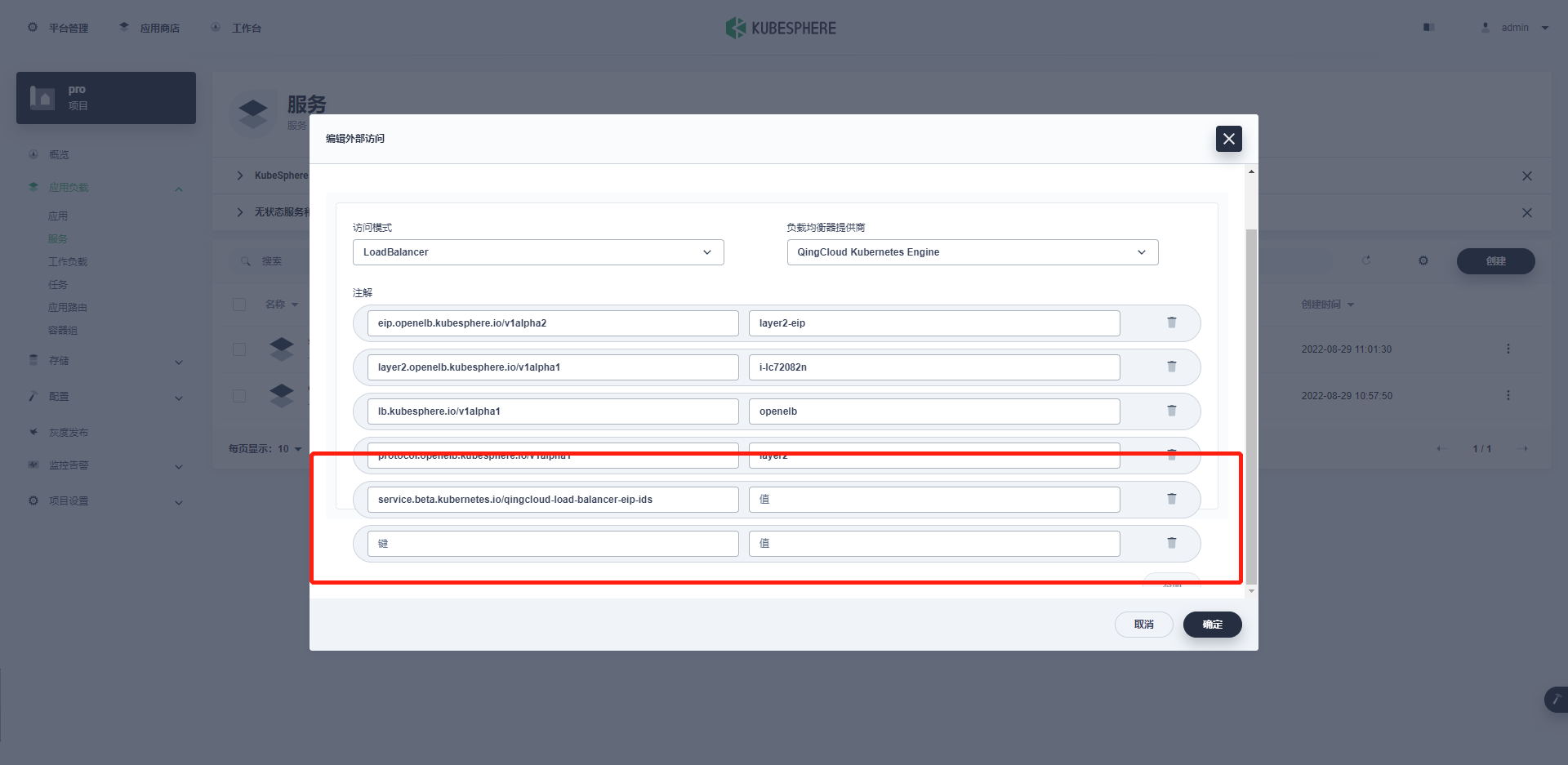Click the help question-mark icon at bottom right
The image size is (1568, 765).
[x=1555, y=700]
